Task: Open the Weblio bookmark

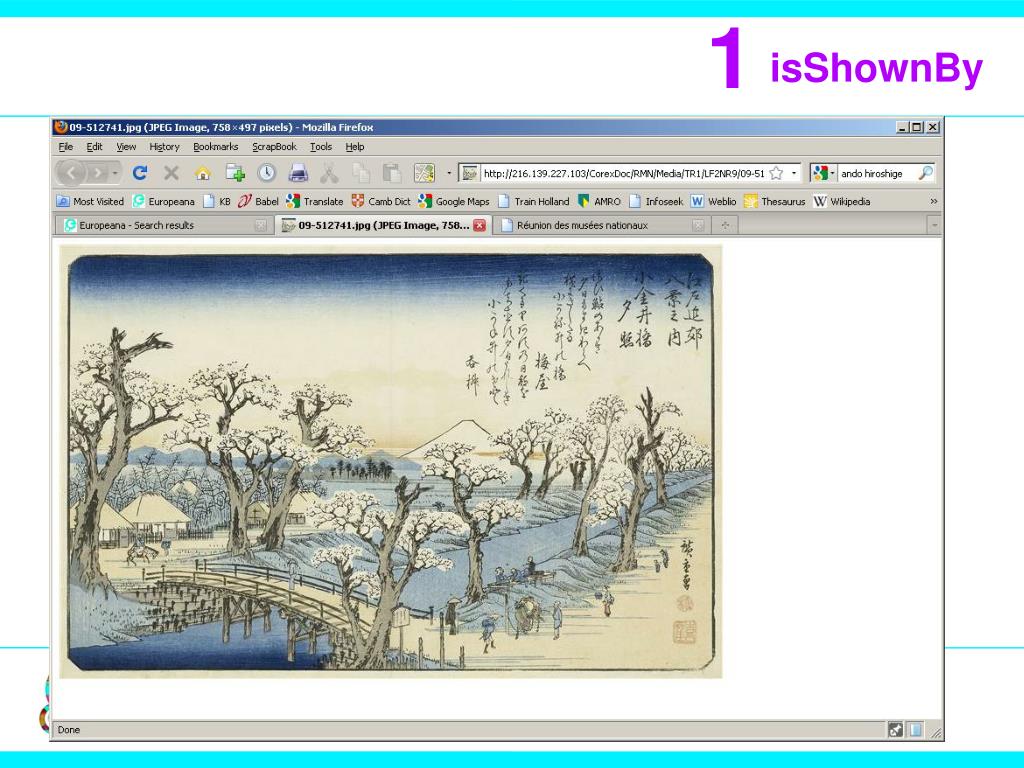Action: (714, 201)
